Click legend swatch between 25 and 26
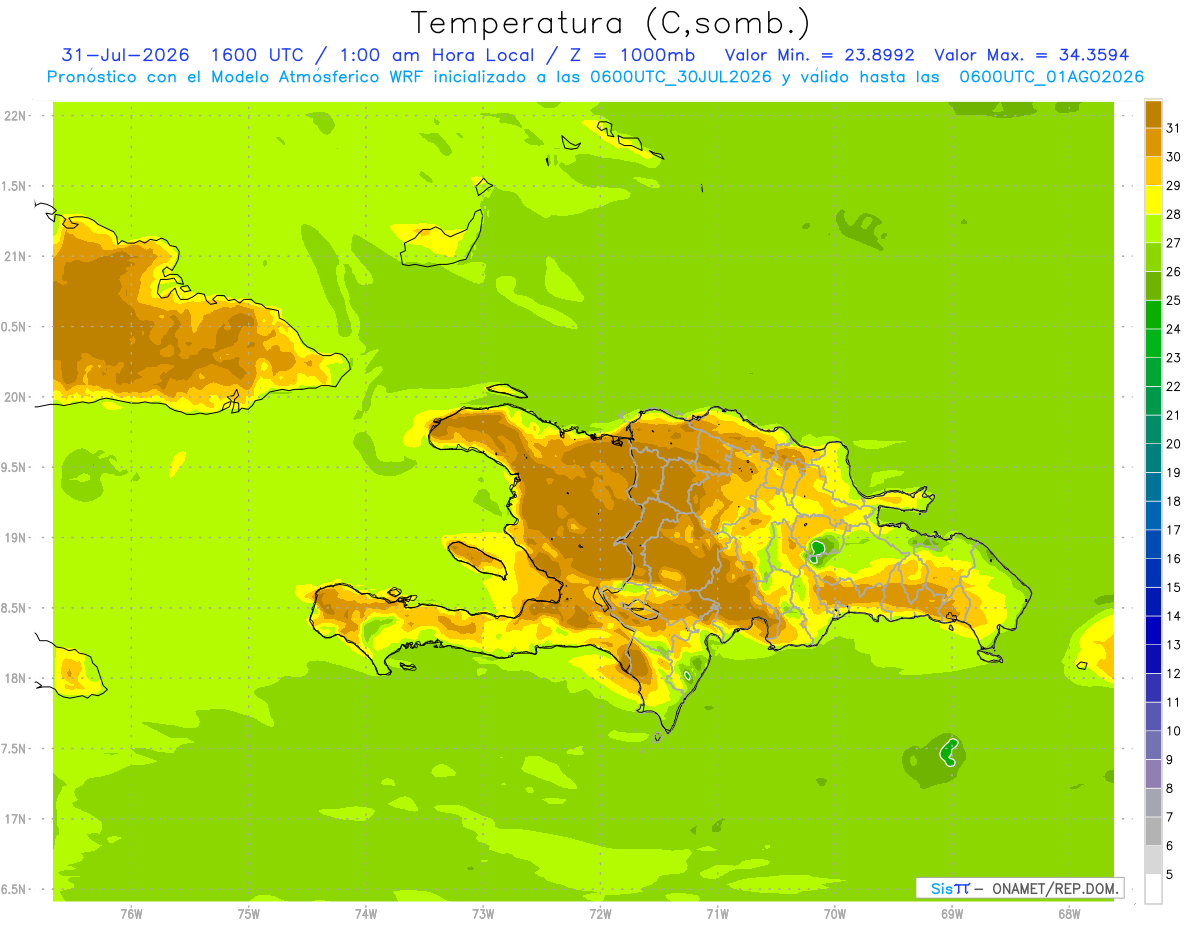 (x=1153, y=285)
